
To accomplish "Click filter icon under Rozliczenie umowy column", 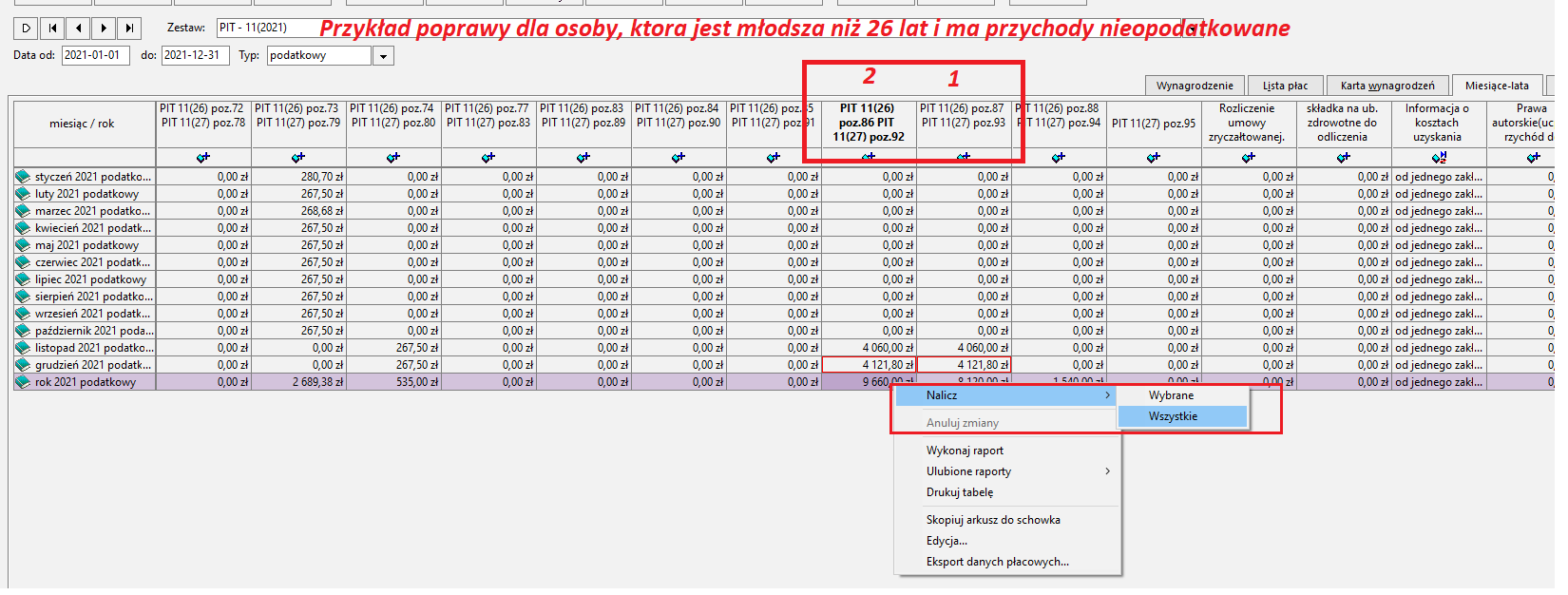I will click(1249, 158).
